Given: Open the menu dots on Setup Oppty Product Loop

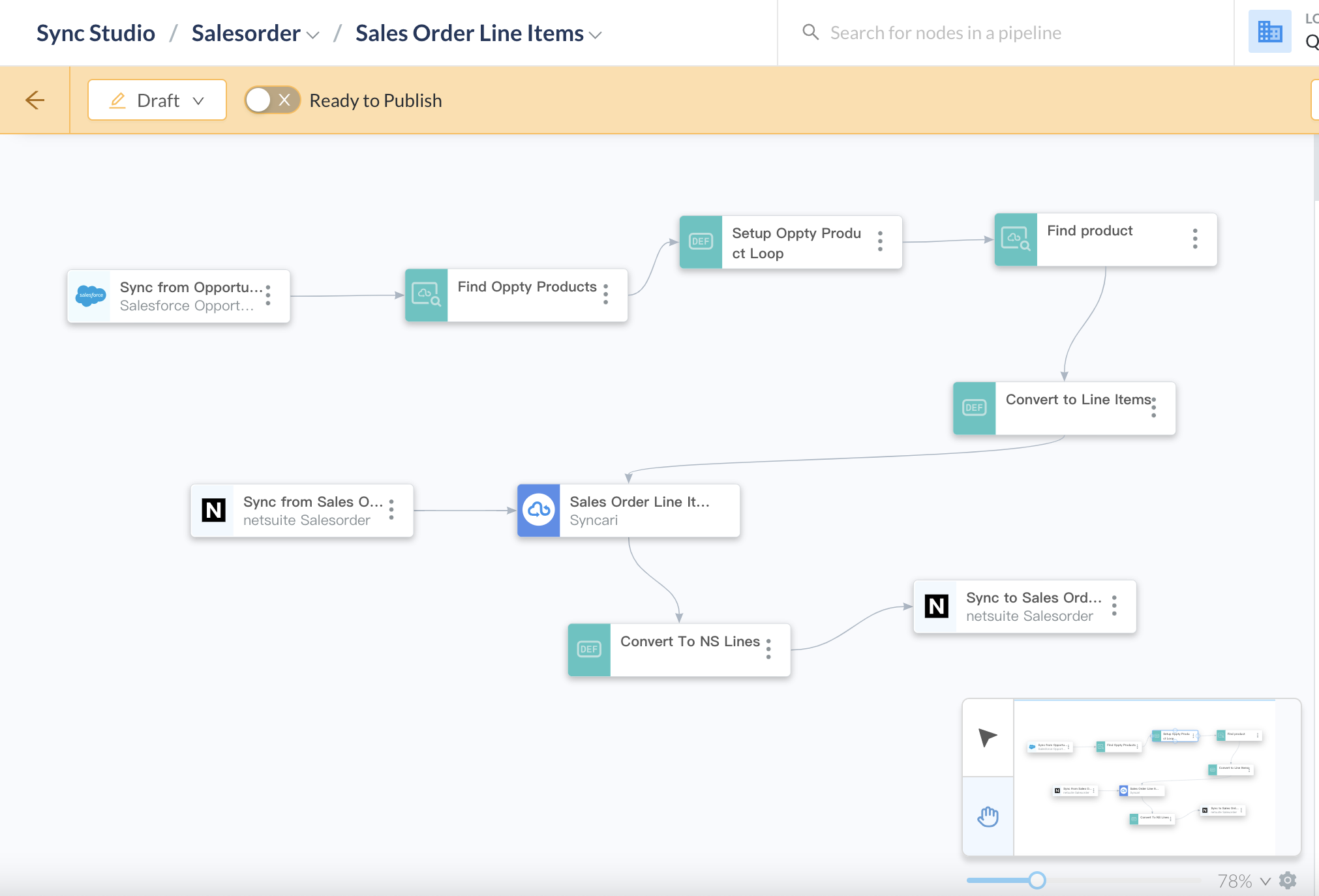Looking at the screenshot, I should [x=880, y=241].
